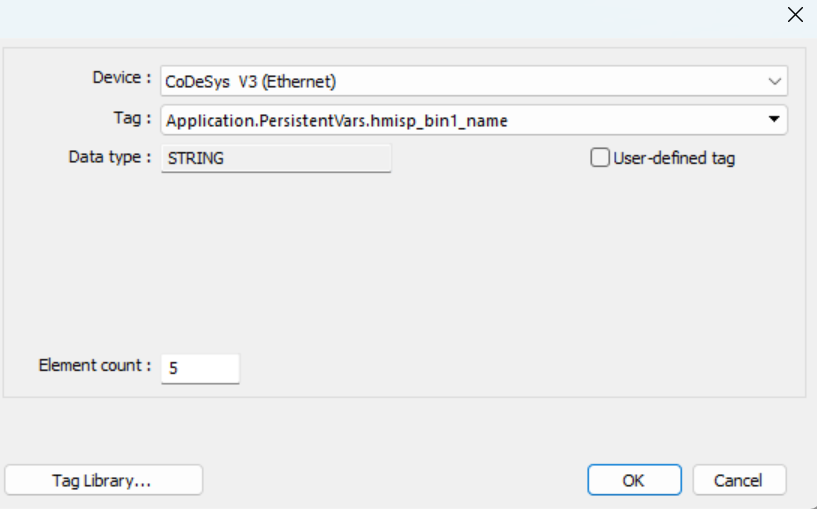
Task: Open the Tag Library... button
Action: [x=103, y=480]
